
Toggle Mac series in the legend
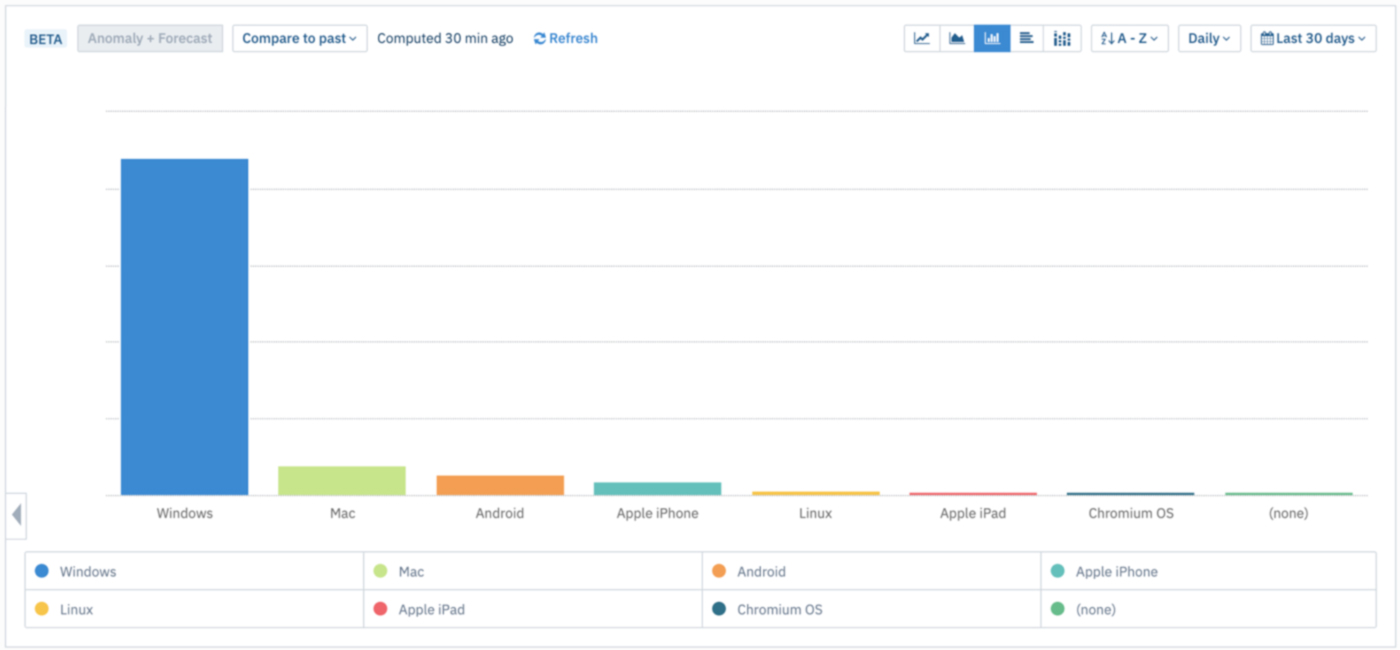(x=411, y=572)
